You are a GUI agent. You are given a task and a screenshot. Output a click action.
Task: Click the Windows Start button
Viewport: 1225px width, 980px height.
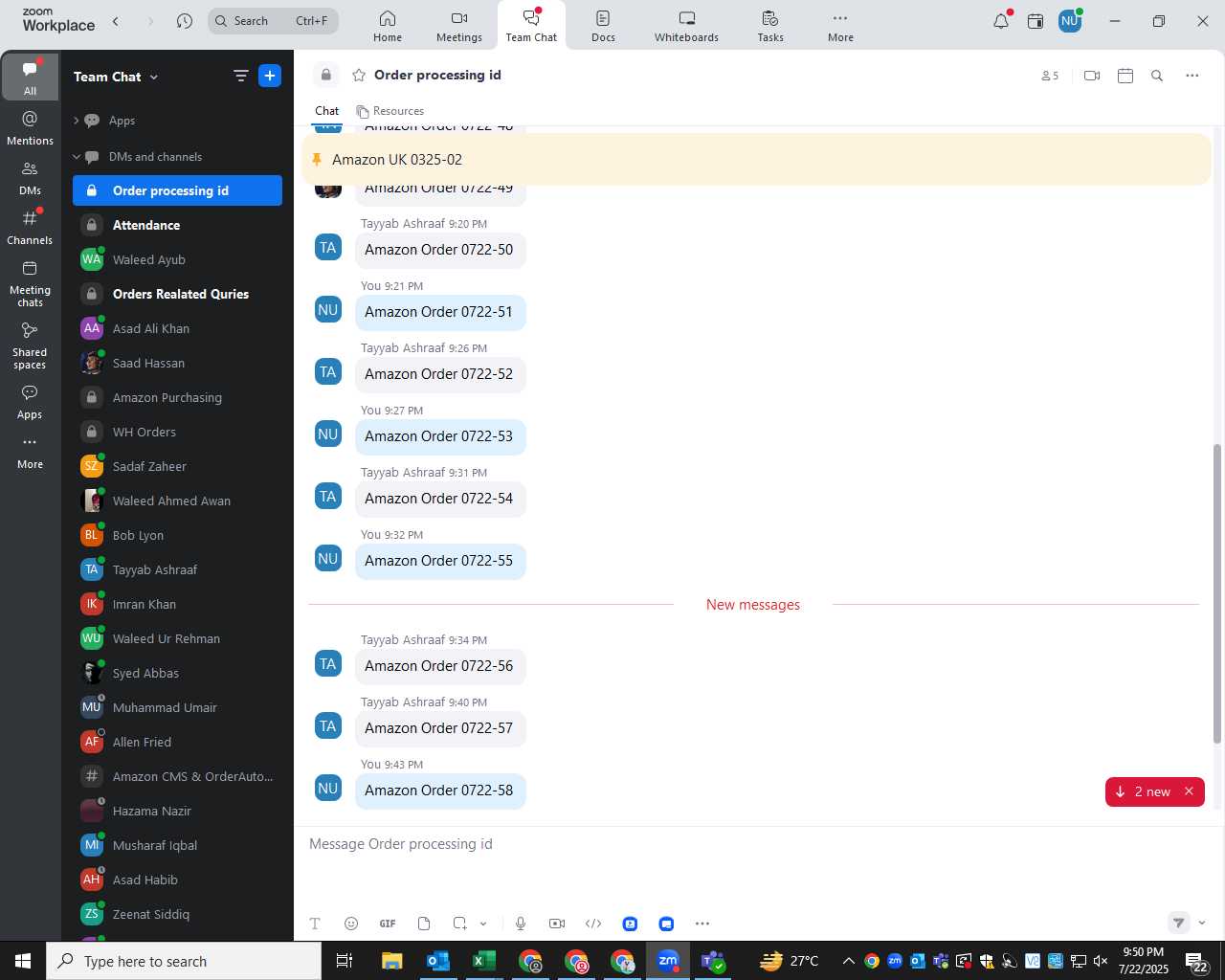pos(23,961)
